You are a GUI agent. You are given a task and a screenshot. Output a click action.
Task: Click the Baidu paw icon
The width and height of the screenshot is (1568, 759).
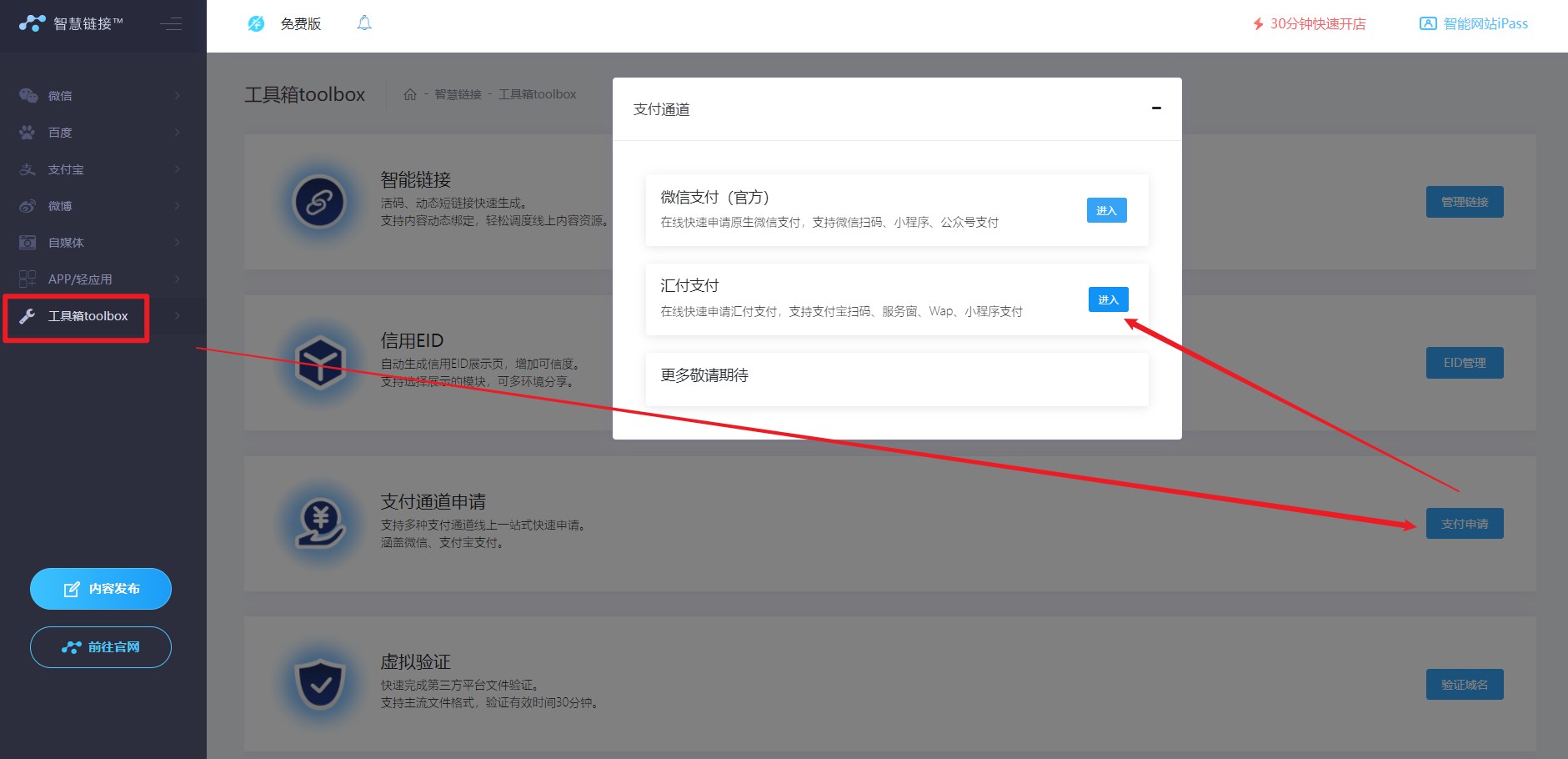coord(28,132)
